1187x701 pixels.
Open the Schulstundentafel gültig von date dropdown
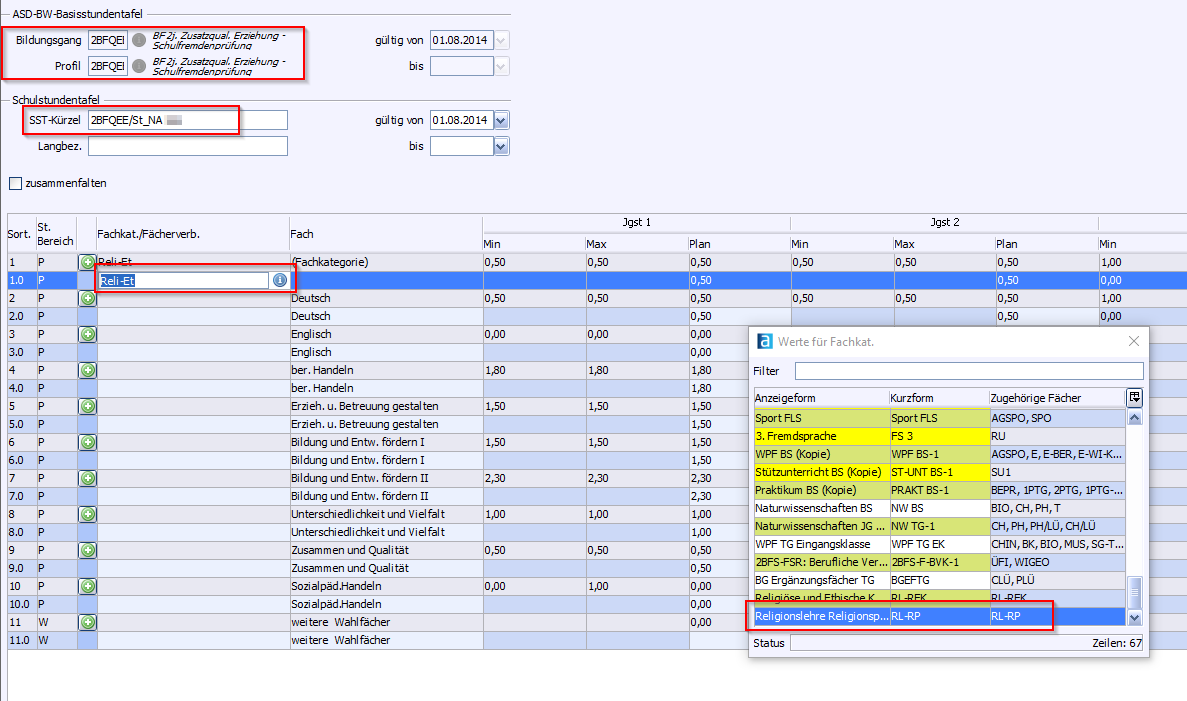[x=501, y=121]
